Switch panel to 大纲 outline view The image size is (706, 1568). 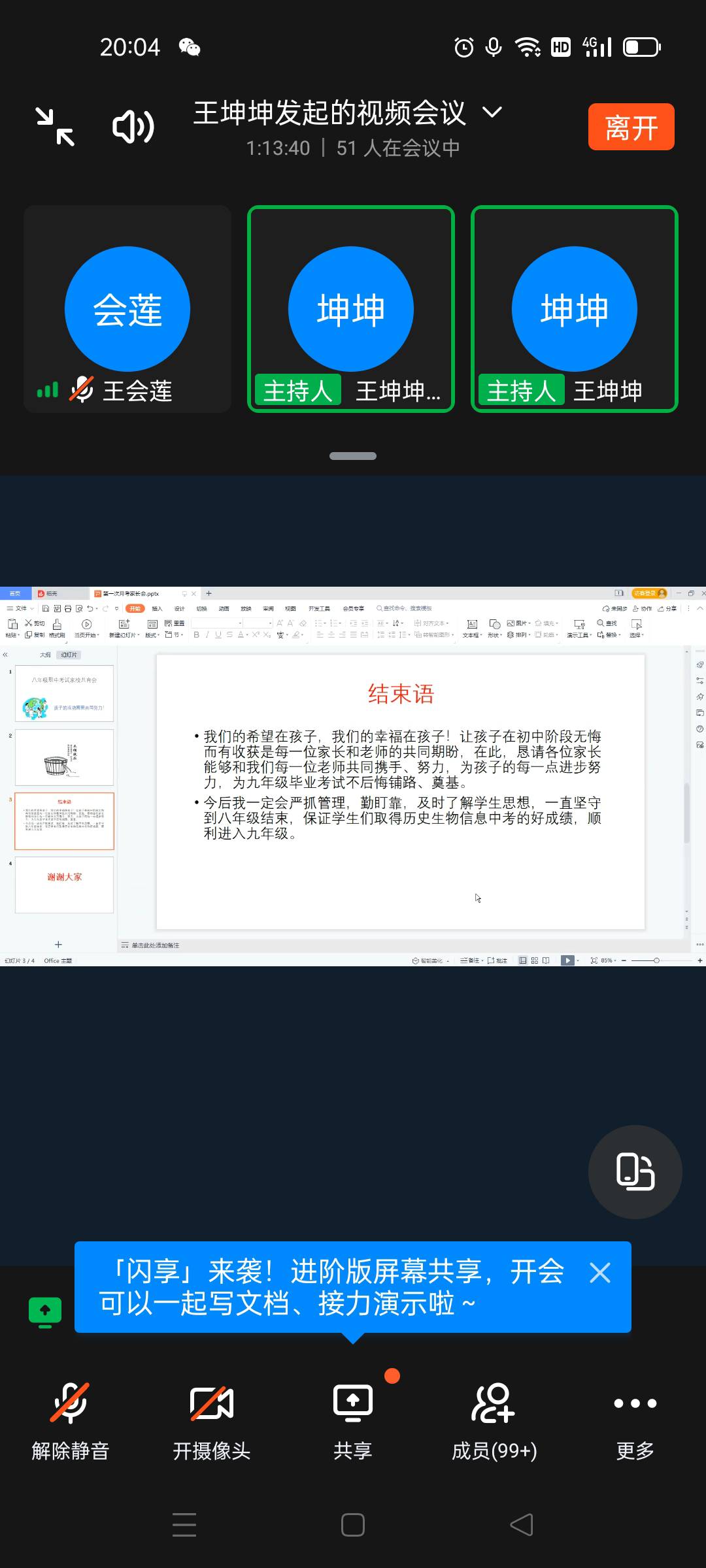[45, 655]
